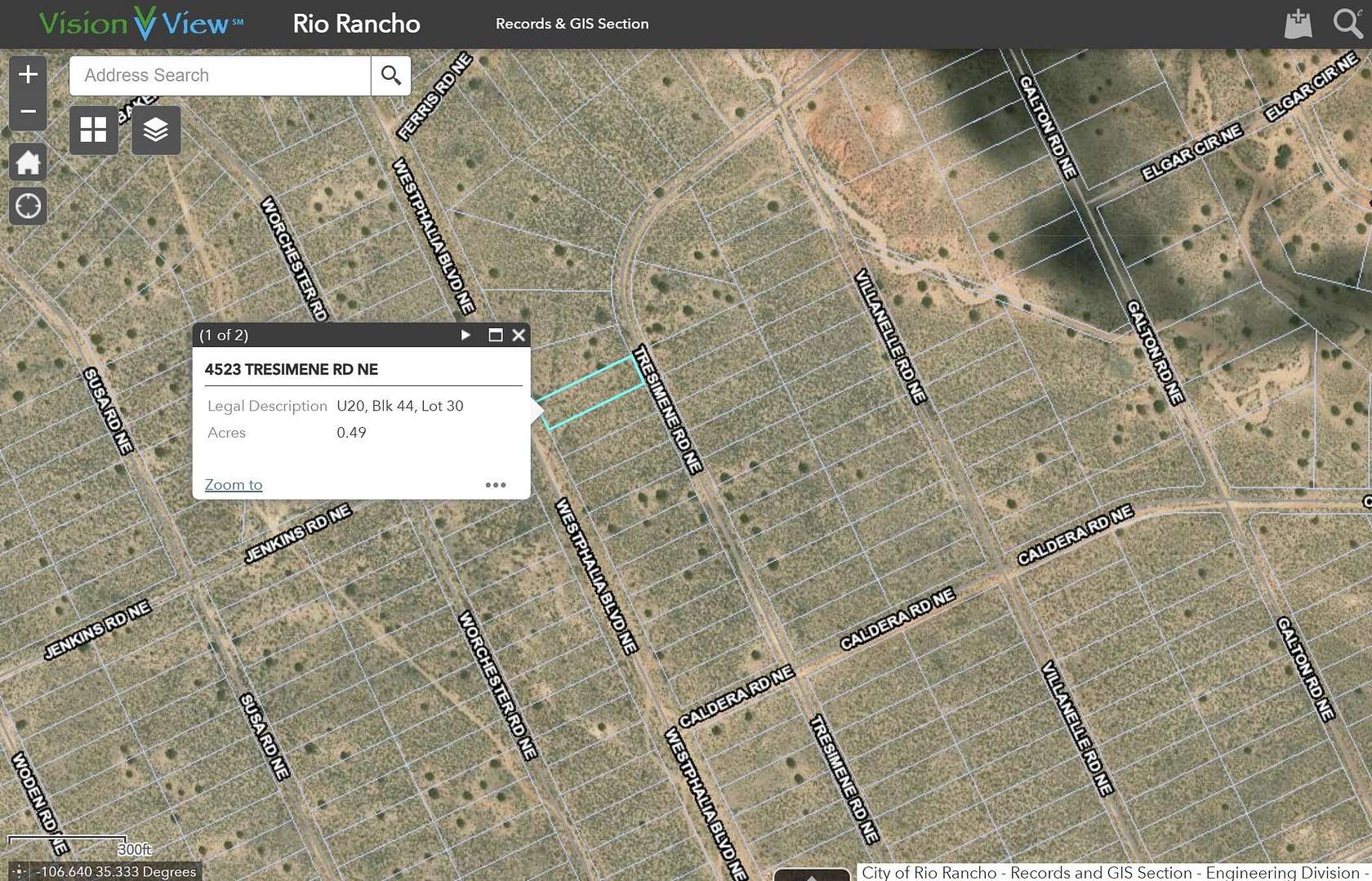Click the Add Data bag icon

tap(1298, 24)
